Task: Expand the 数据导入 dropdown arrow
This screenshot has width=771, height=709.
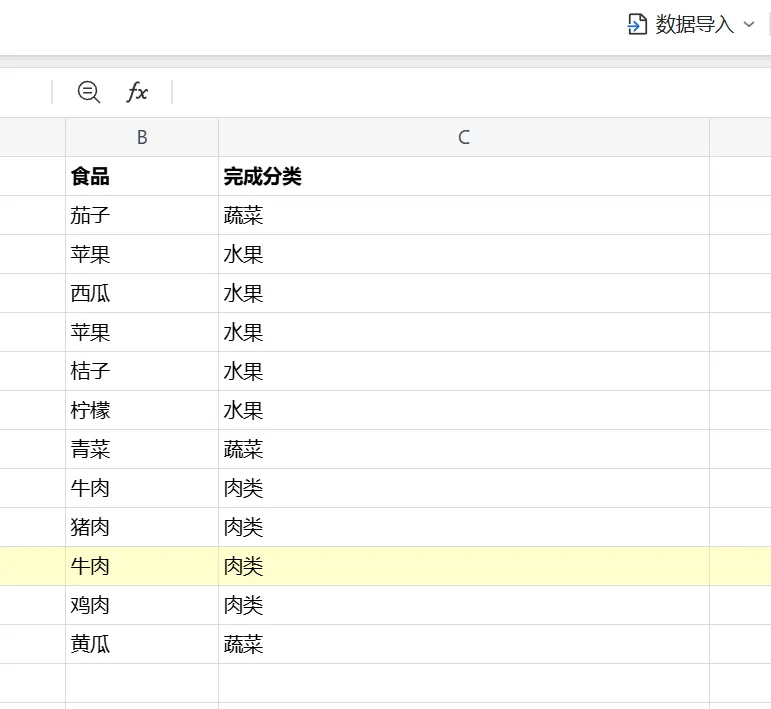Action: tap(748, 24)
